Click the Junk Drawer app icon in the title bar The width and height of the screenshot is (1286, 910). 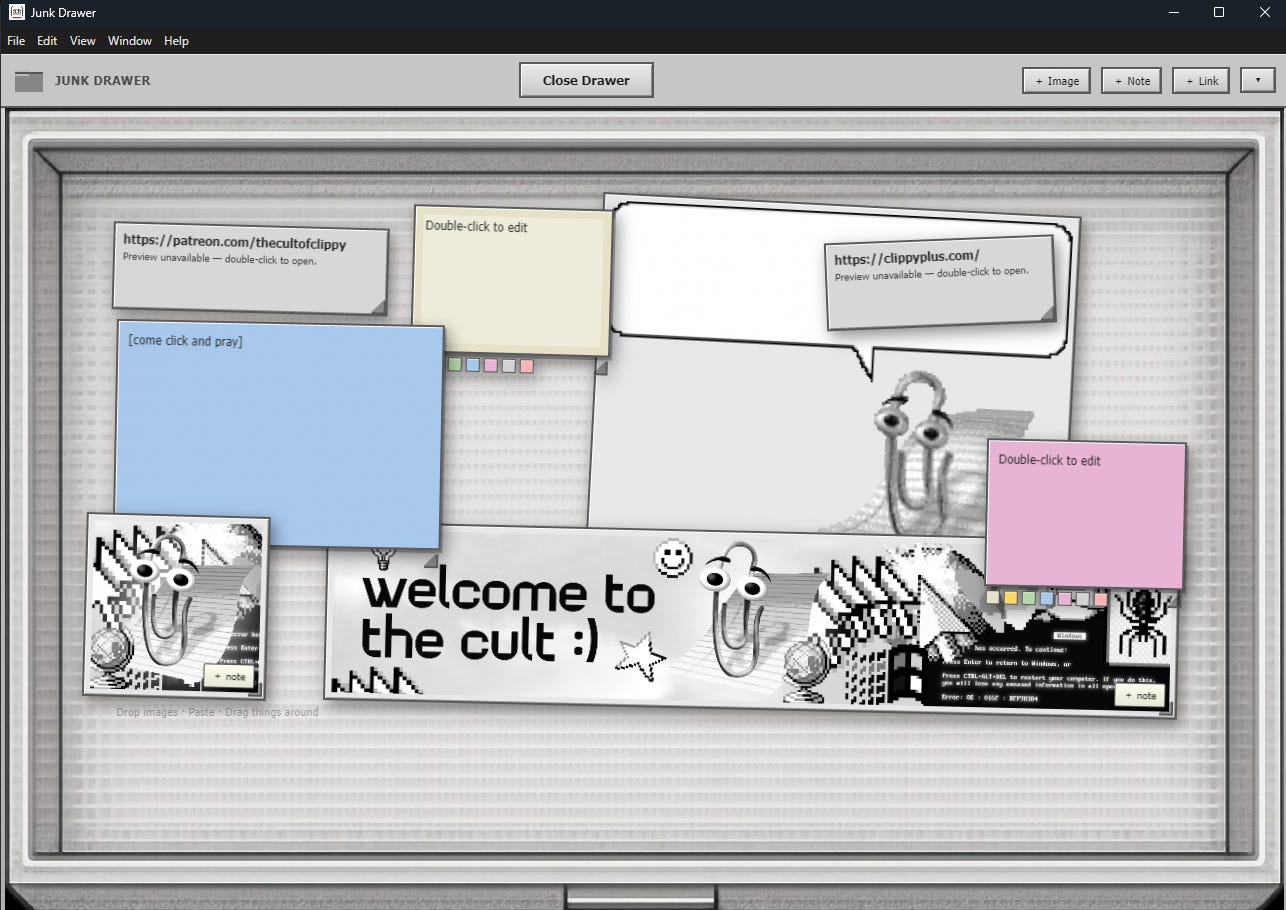(x=16, y=12)
